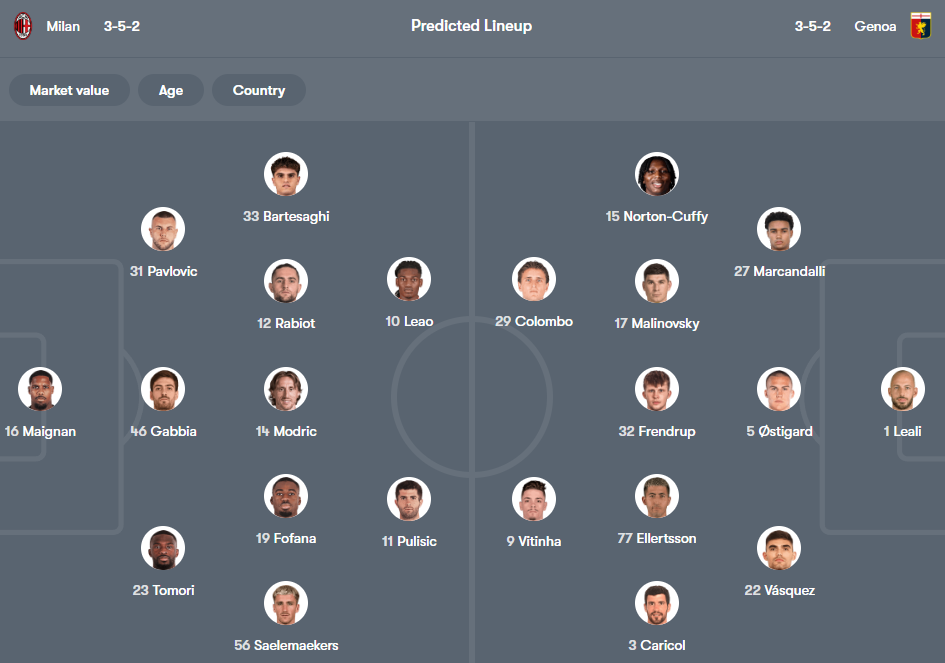
Task: Open Norton-Cuffy's player avatar
Action: pos(657,174)
